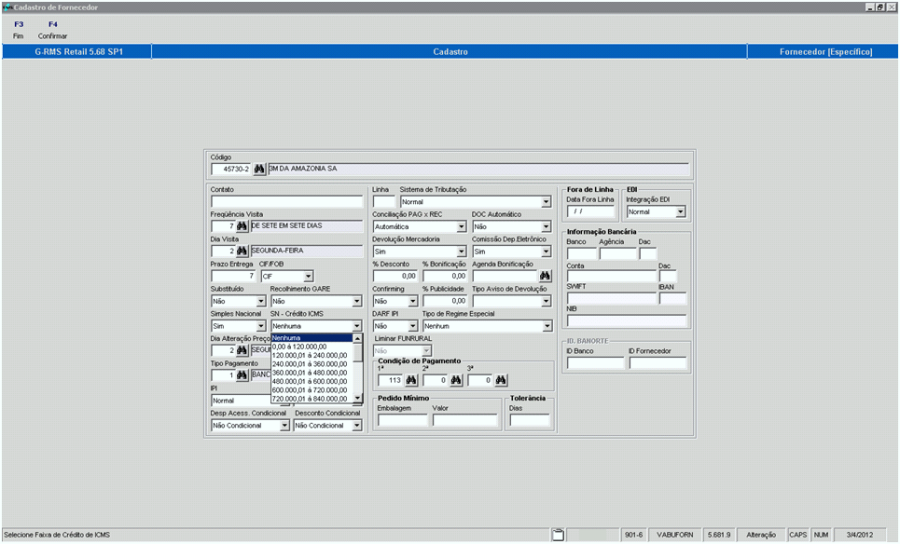
Task: Click the Conta input field
Action: pyautogui.click(x=612, y=277)
